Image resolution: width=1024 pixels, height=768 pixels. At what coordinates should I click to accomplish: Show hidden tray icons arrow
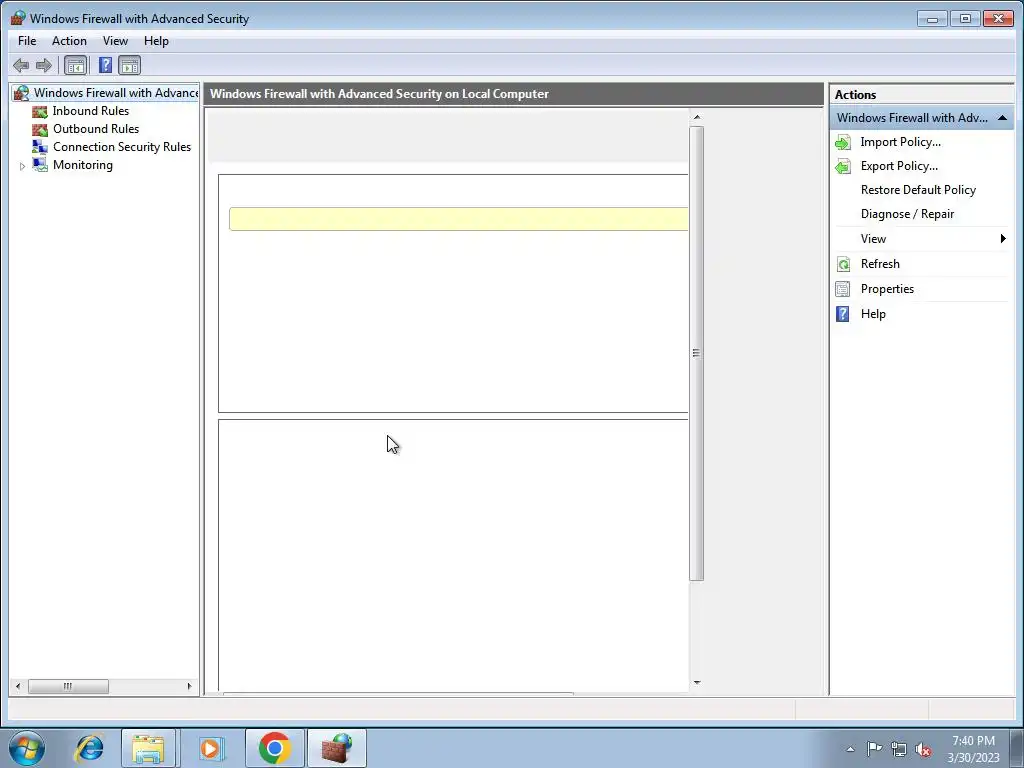(850, 749)
